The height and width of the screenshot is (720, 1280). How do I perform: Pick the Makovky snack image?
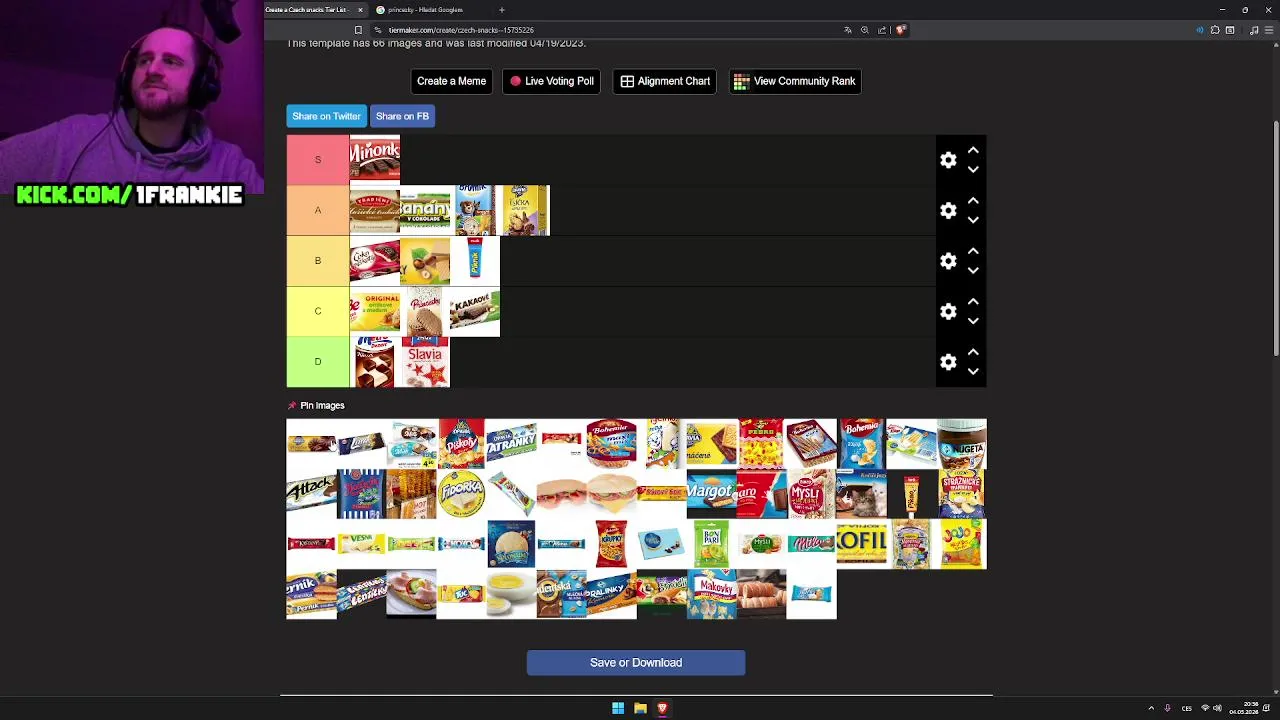711,594
